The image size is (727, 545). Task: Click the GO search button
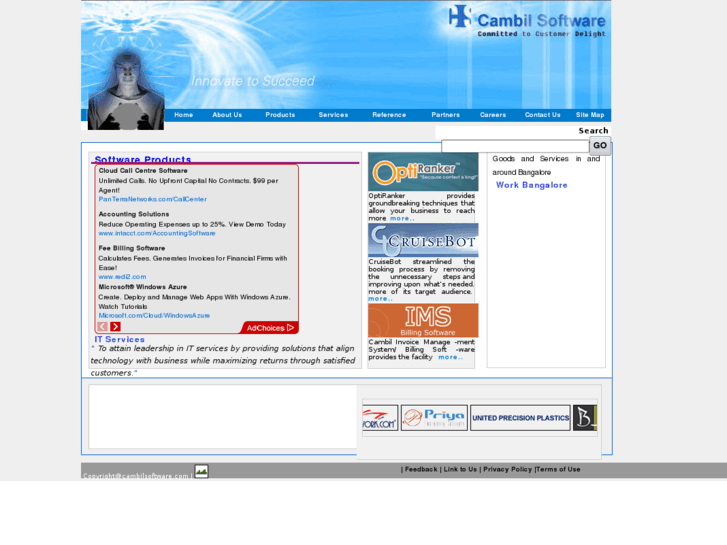point(599,146)
